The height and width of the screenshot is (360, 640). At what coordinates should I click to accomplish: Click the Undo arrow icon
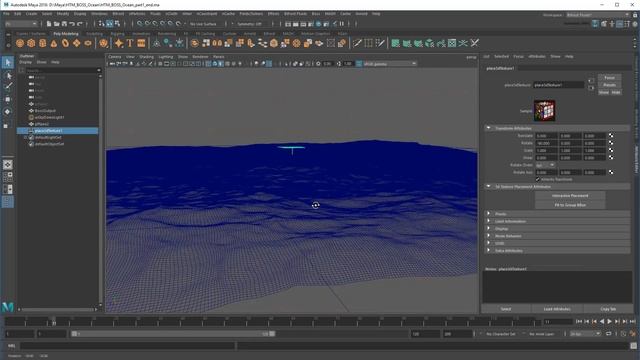pos(72,24)
